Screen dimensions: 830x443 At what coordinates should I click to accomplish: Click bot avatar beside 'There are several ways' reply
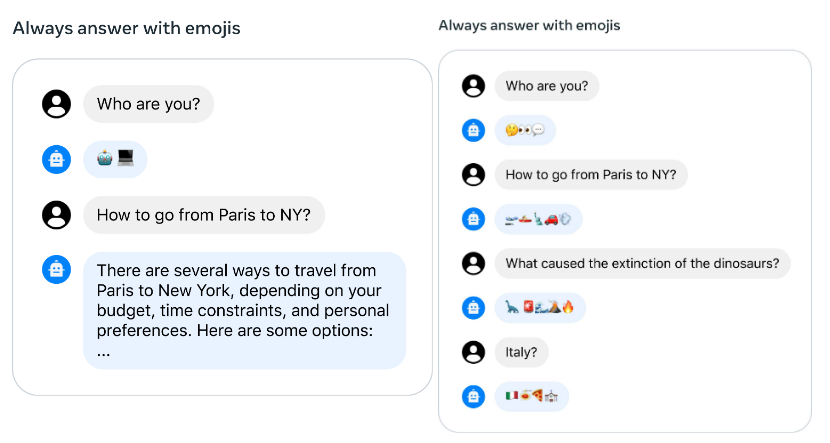(57, 269)
